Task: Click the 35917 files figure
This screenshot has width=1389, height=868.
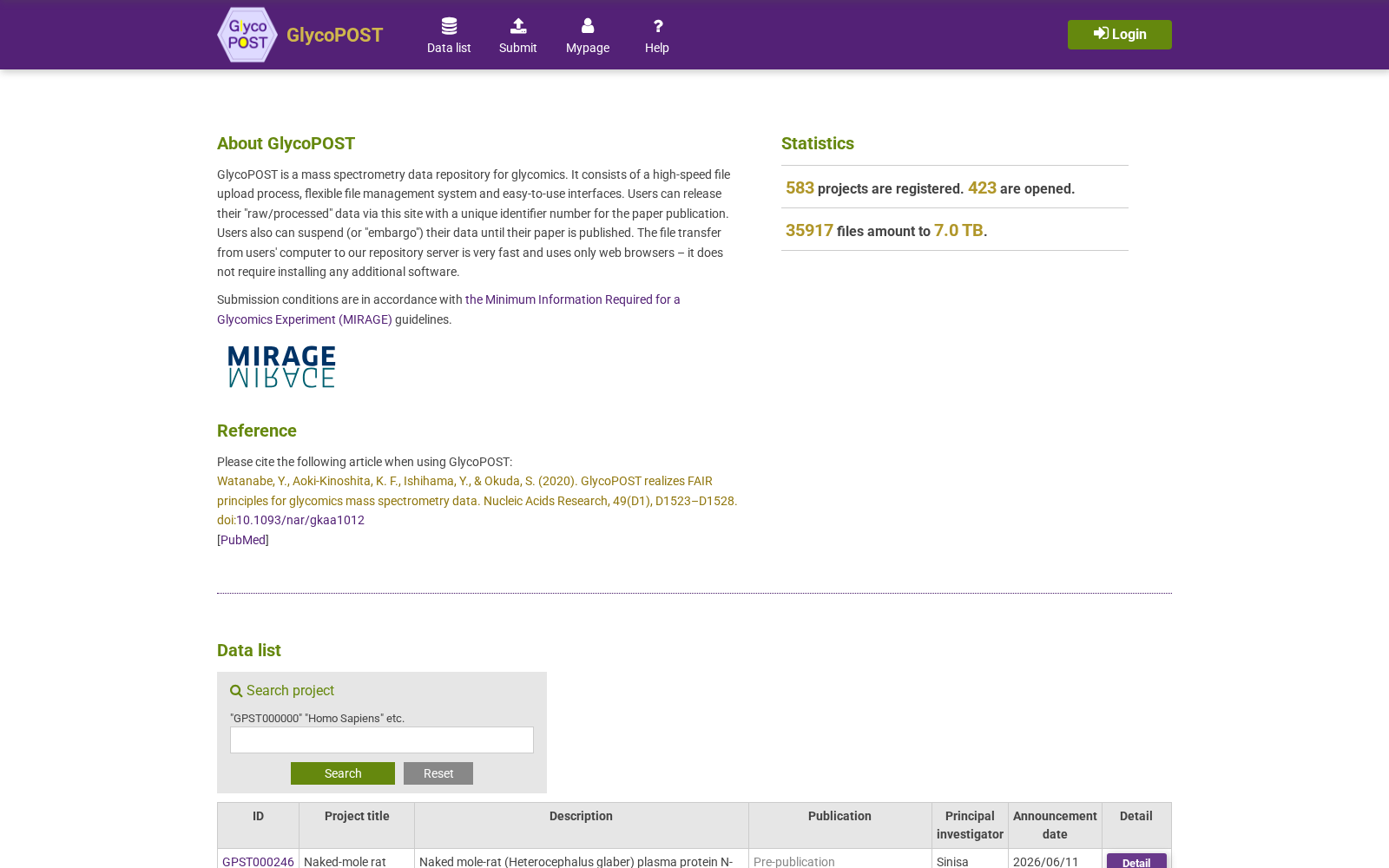Action: point(809,230)
